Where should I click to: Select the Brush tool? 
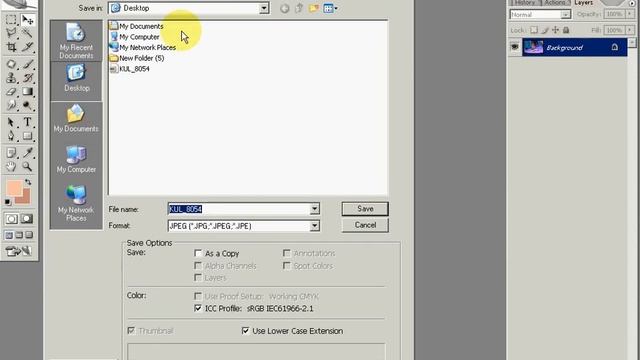click(x=27, y=64)
